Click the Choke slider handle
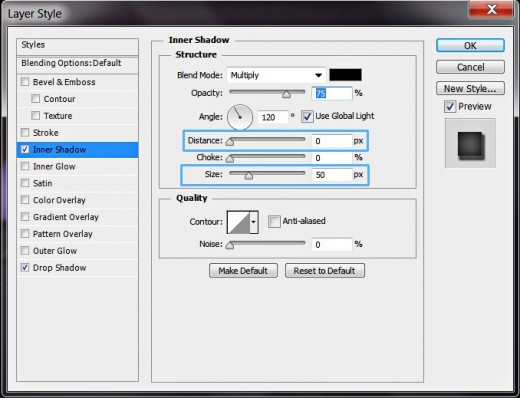The image size is (520, 398). pos(229,159)
